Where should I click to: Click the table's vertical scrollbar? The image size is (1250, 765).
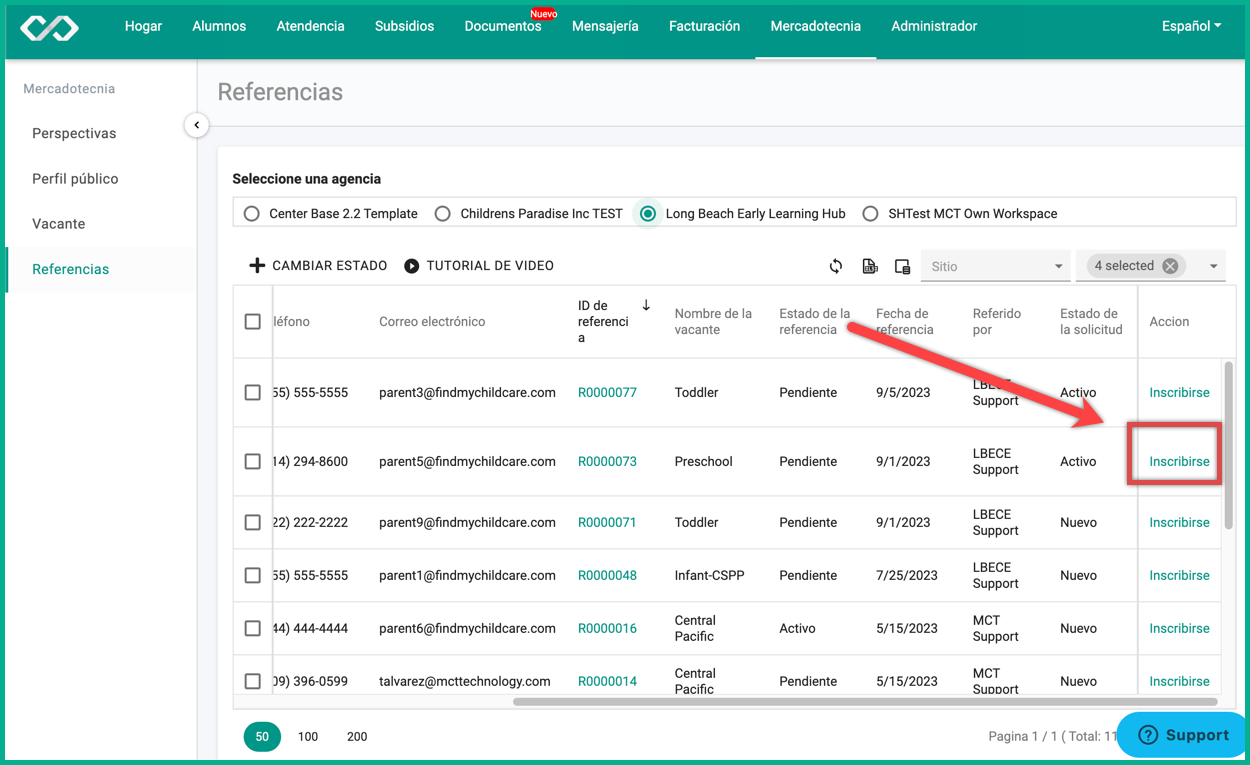point(1229,445)
